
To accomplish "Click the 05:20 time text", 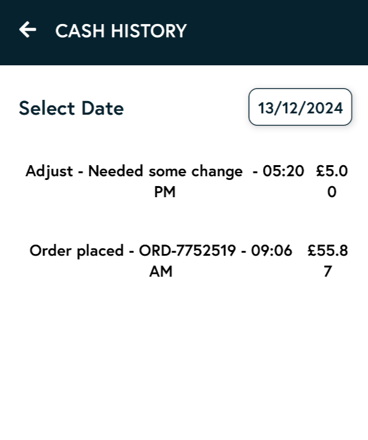I will 283,171.
